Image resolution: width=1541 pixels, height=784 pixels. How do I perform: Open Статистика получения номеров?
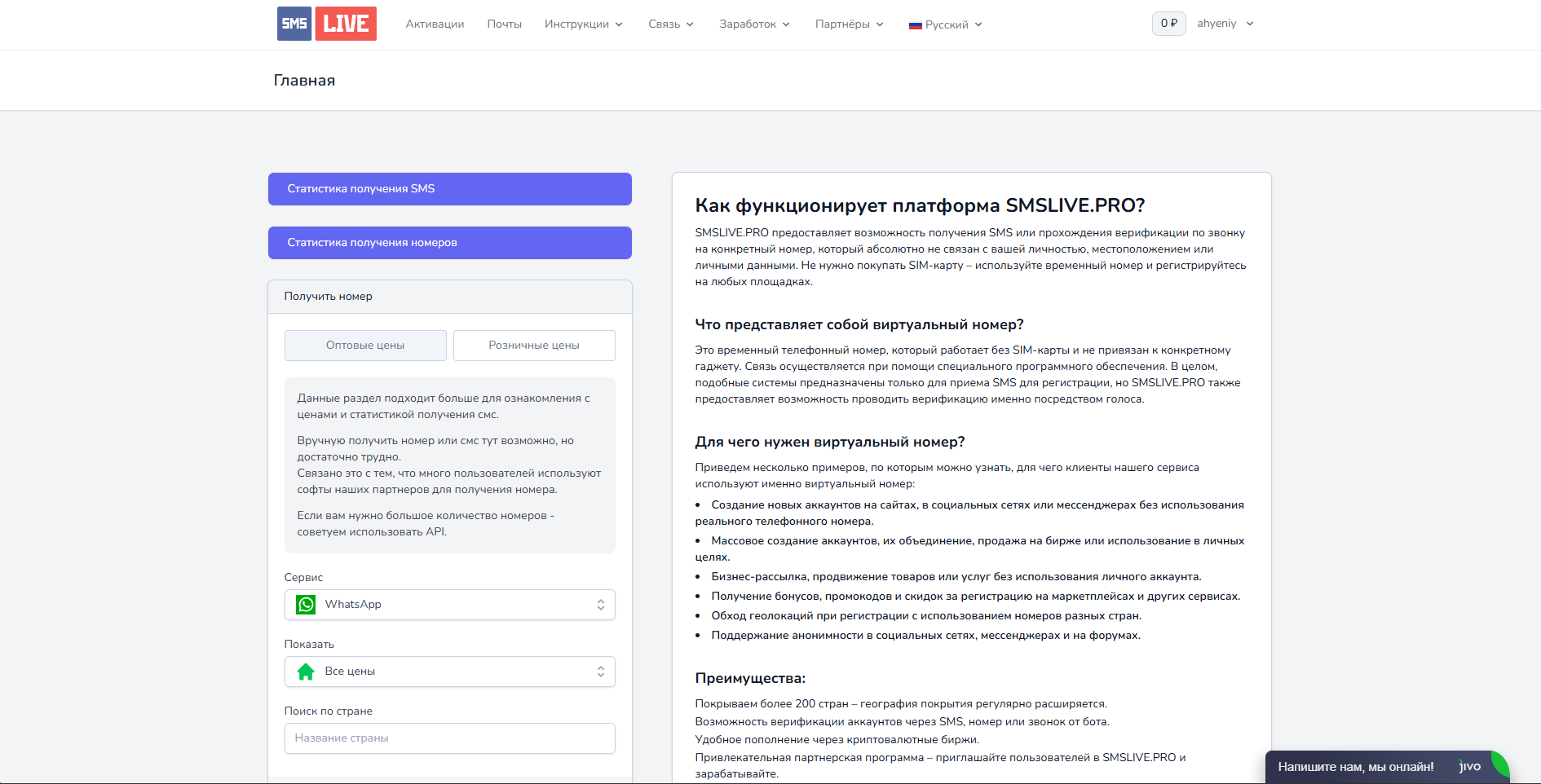coord(450,243)
